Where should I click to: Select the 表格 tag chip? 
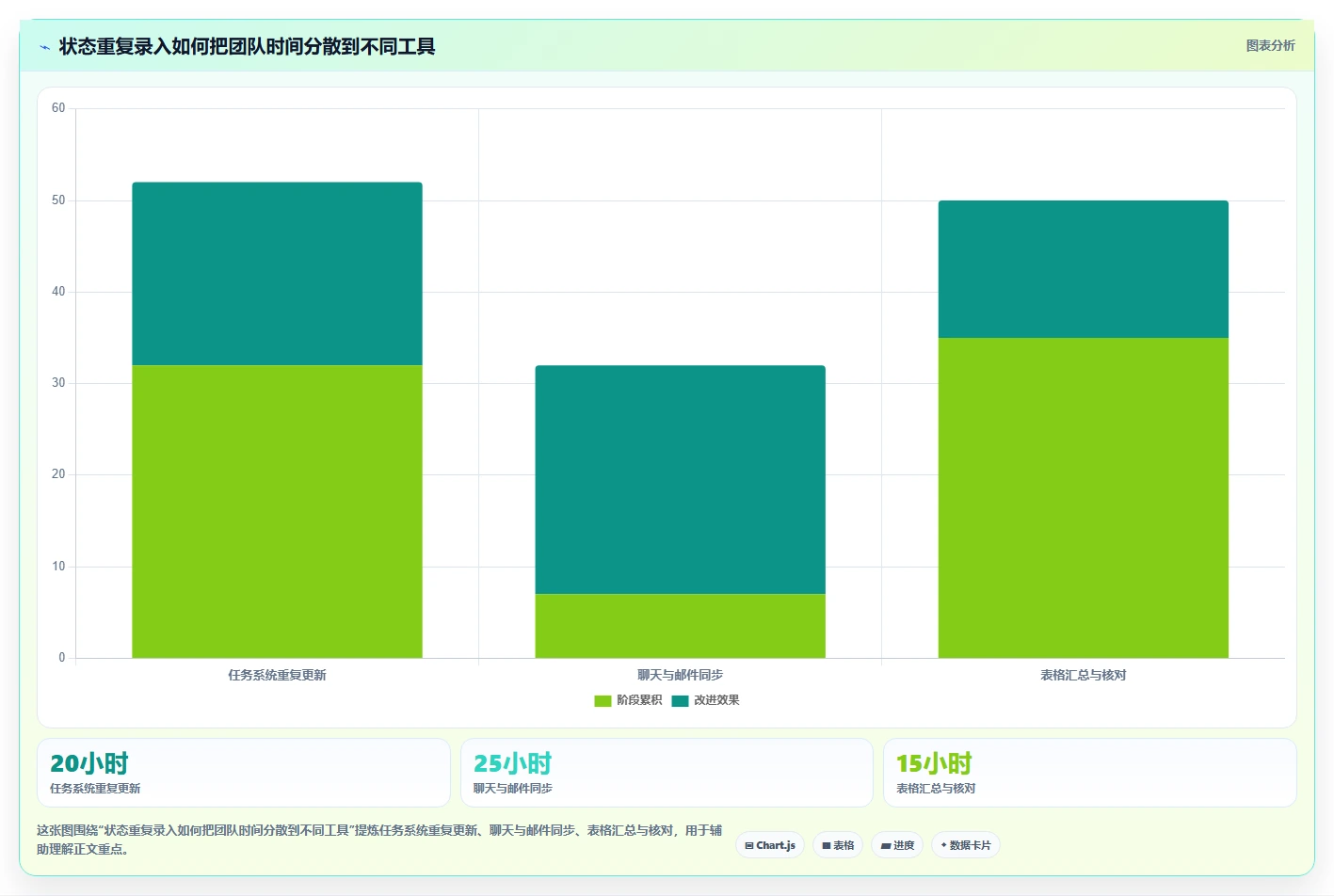pyautogui.click(x=838, y=845)
